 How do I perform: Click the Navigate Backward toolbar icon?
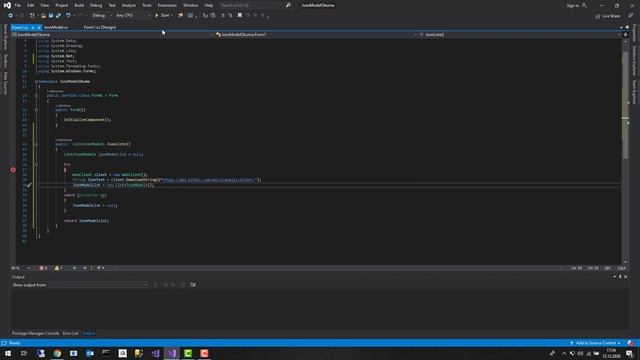click(x=11, y=16)
